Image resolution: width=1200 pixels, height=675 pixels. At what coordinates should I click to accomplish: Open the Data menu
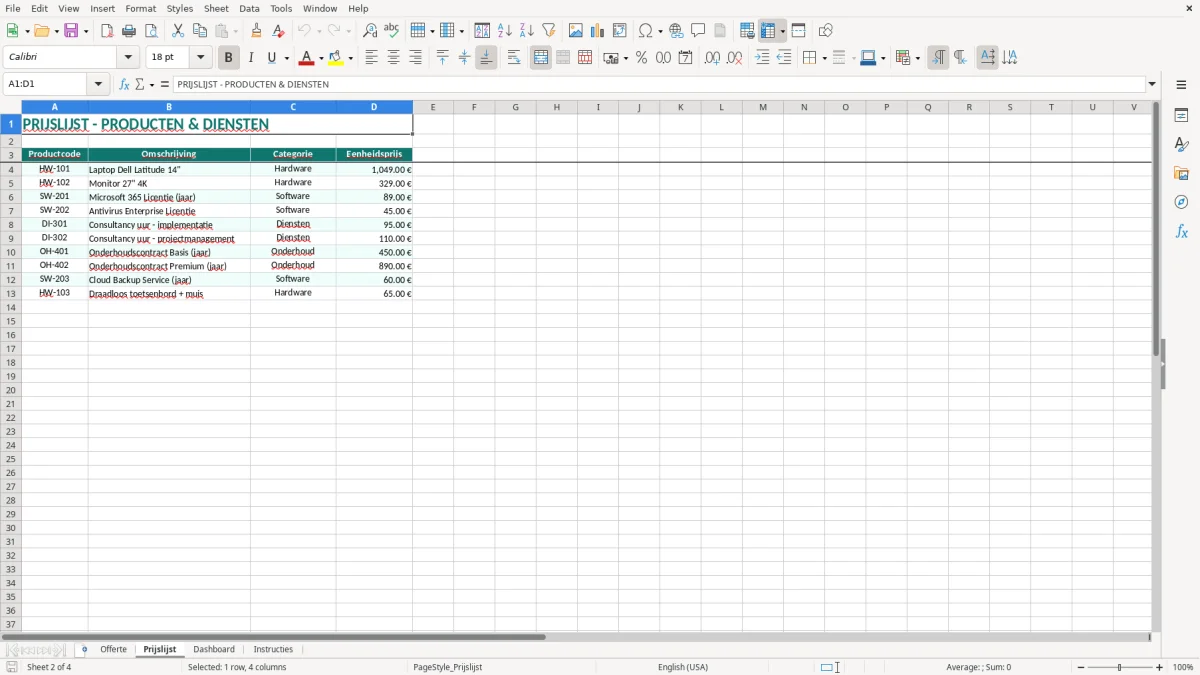click(x=249, y=8)
